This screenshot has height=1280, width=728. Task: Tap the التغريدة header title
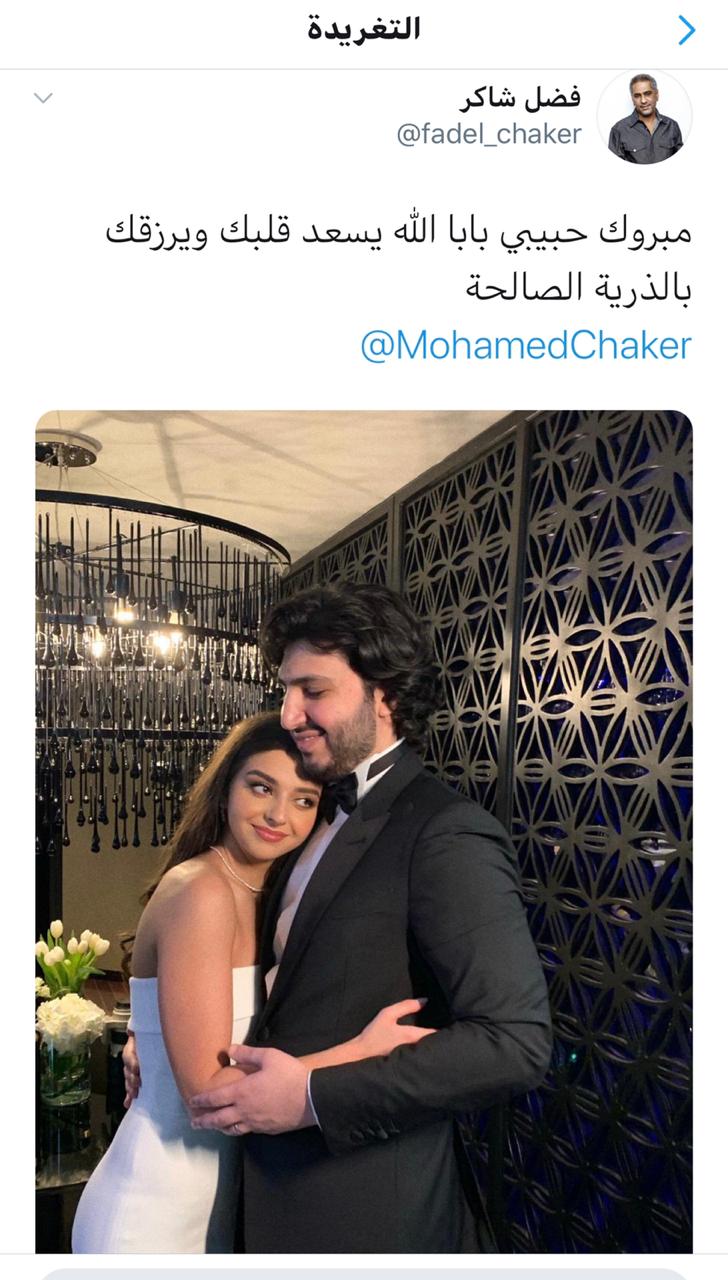(x=364, y=30)
